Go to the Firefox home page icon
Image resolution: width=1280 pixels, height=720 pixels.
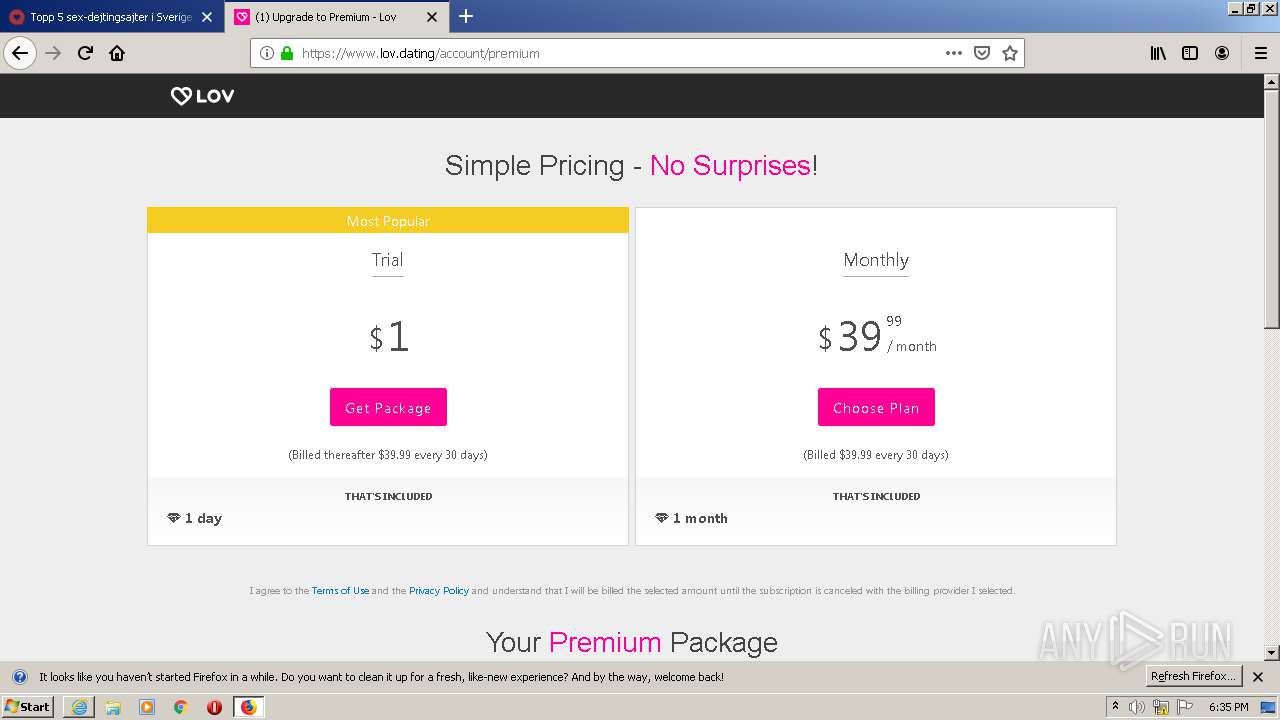[117, 53]
